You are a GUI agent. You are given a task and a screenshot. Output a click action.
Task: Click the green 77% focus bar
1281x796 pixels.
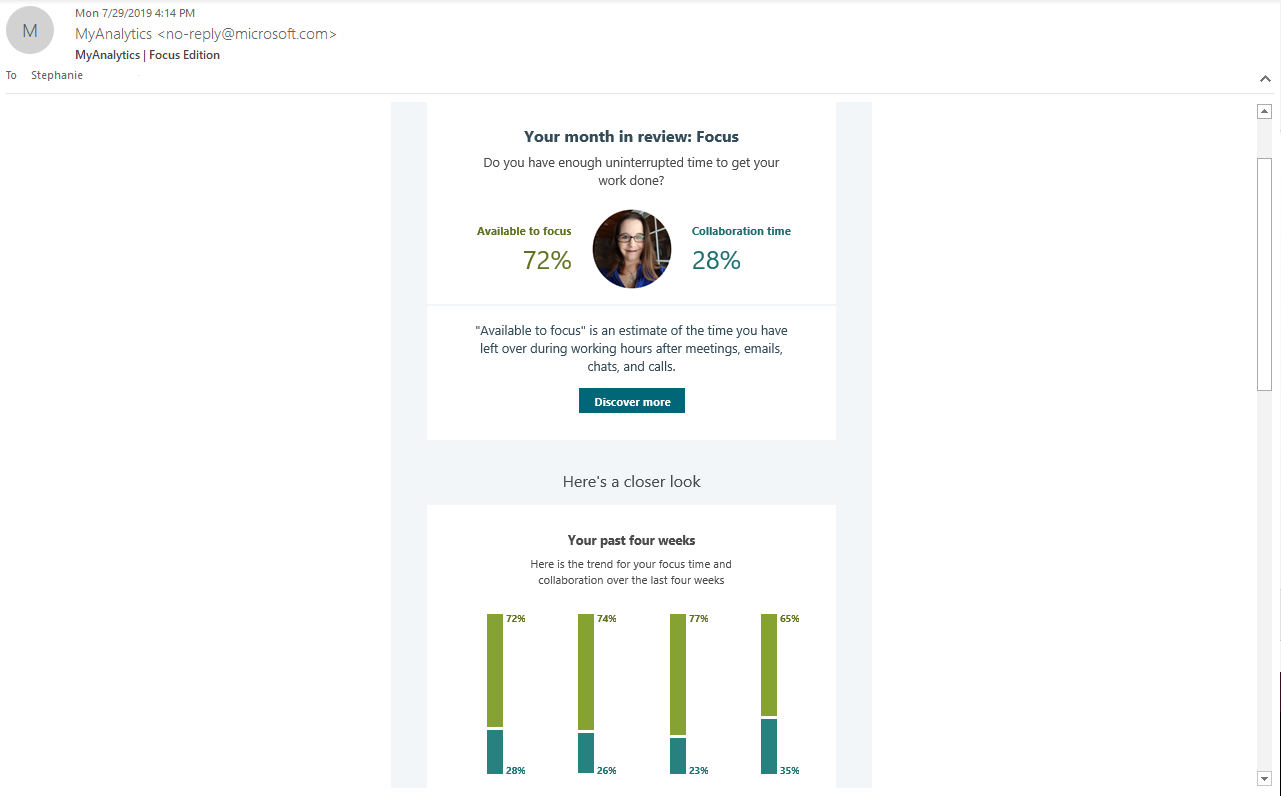[677, 674]
